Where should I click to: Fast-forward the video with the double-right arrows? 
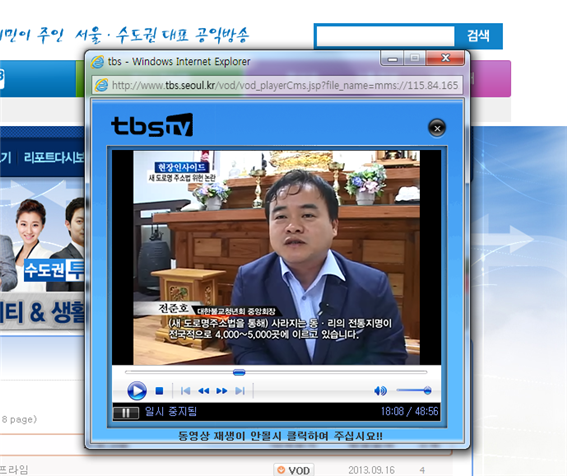(222, 391)
